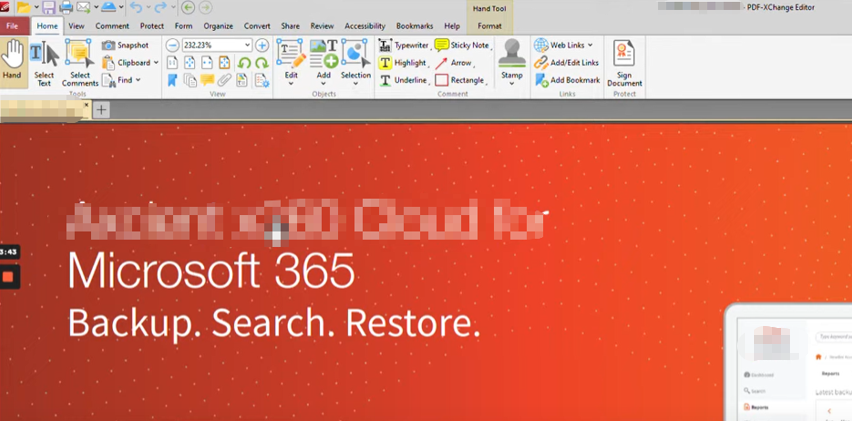The height and width of the screenshot is (421, 852).
Task: Select the Sticky Note tool
Action: (x=462, y=45)
